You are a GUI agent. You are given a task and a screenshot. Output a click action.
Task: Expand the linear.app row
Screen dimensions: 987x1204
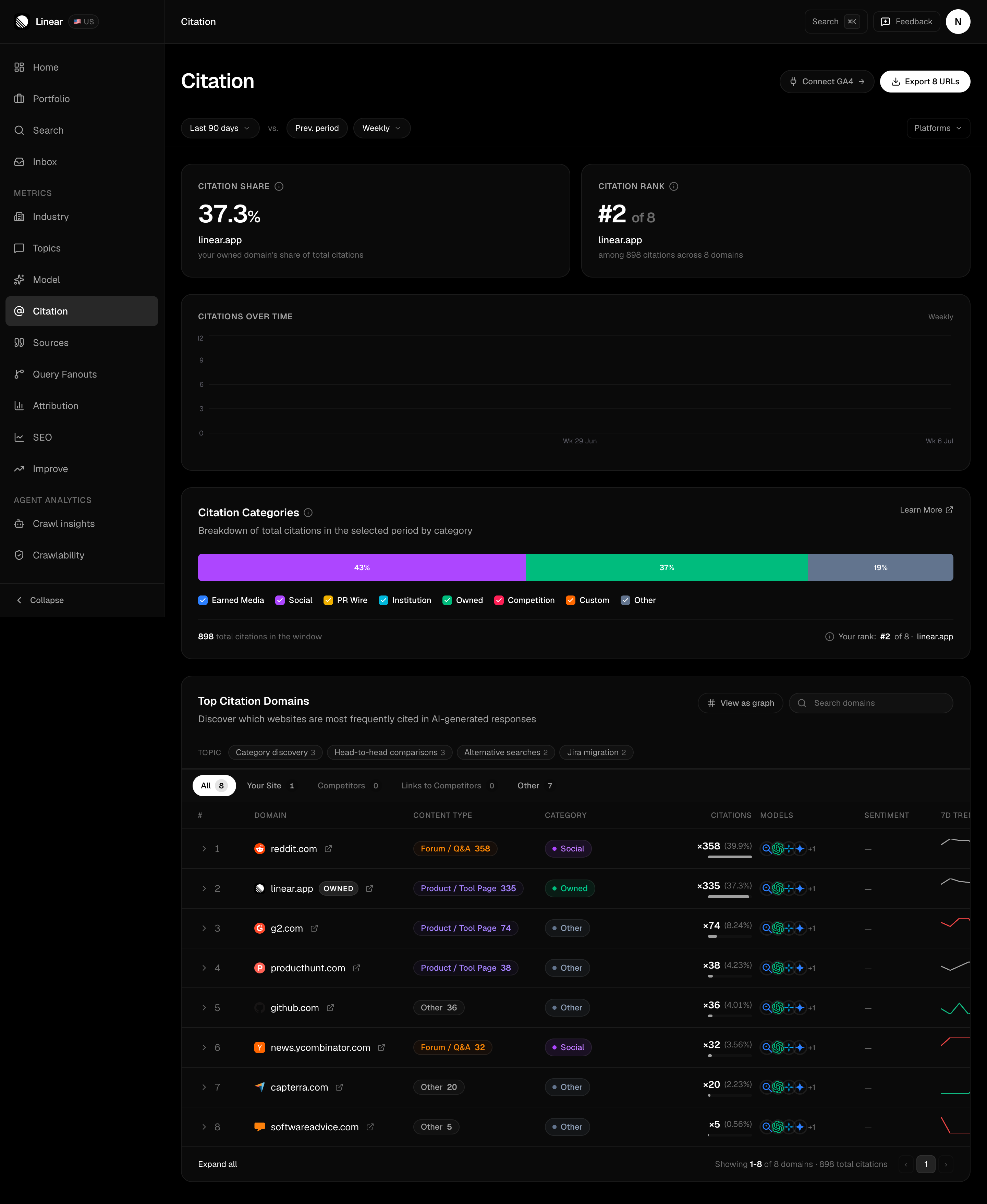point(204,888)
